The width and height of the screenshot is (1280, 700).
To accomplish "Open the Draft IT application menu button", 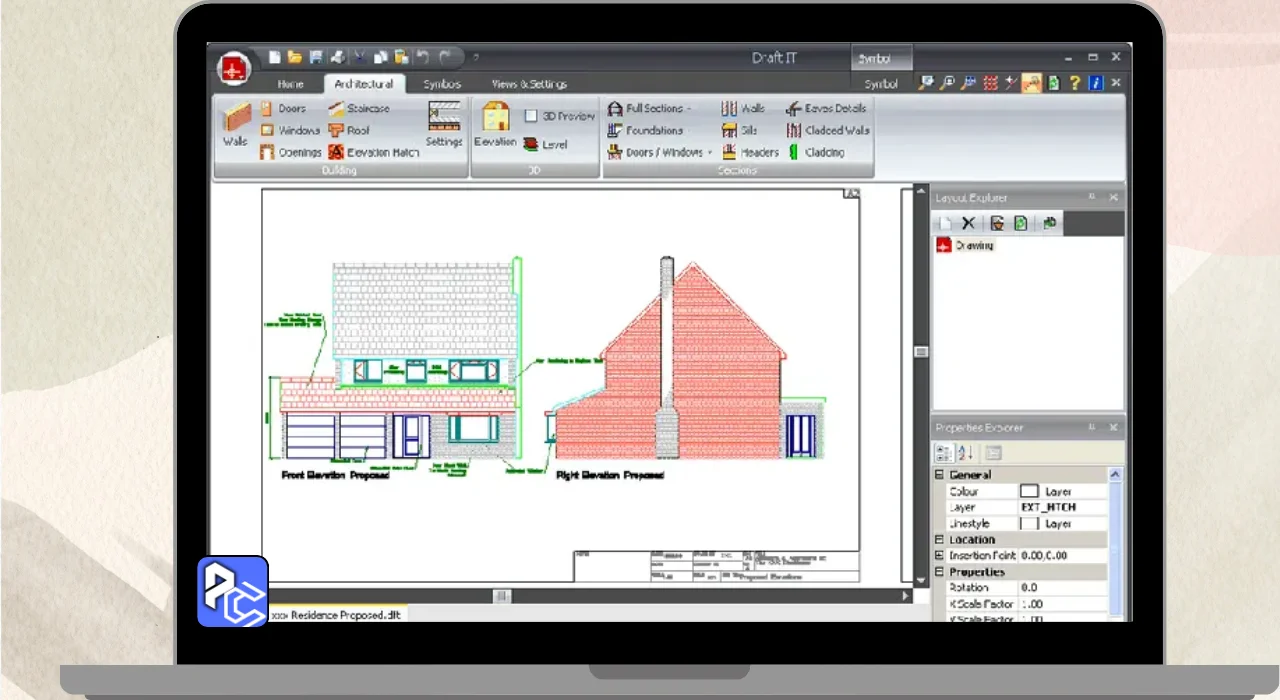I will point(234,69).
